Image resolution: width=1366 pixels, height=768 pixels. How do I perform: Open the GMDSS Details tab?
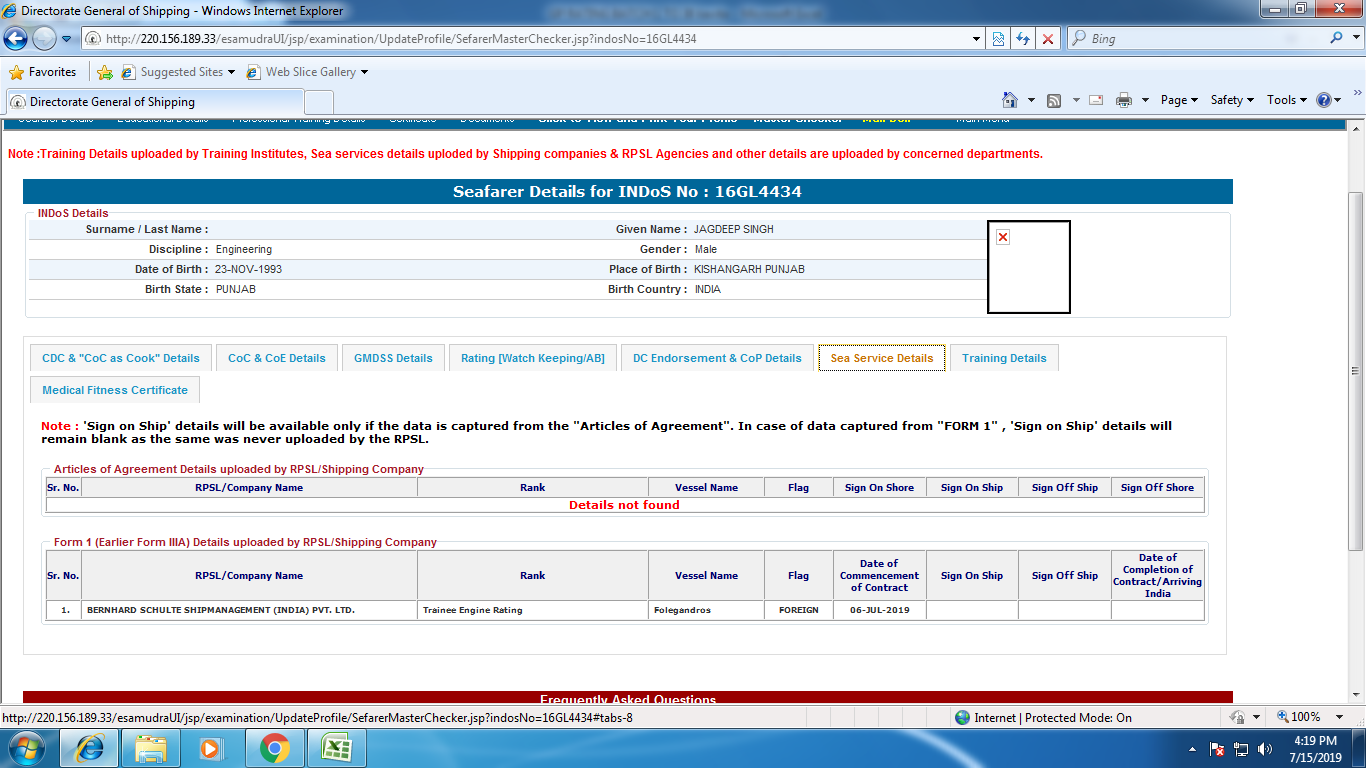pyautogui.click(x=393, y=358)
